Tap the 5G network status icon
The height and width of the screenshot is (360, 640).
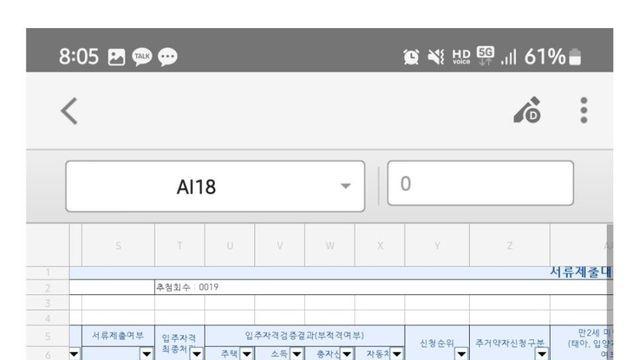[485, 56]
